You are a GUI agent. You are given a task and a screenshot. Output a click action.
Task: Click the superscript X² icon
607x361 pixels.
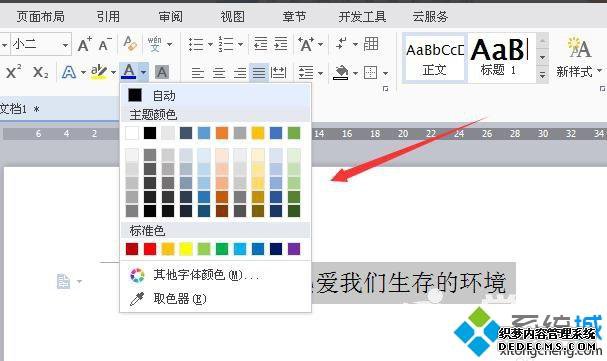(x=14, y=72)
